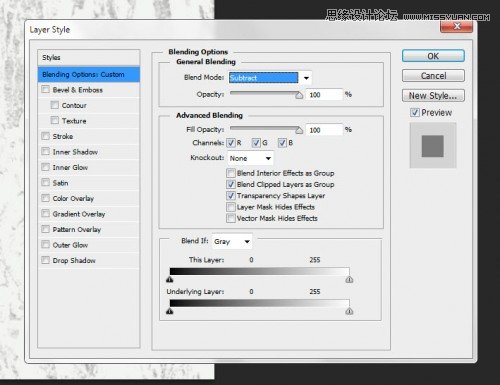Viewport: 500px width, 385px height.
Task: Click the Fill Opacity value field
Action: click(324, 130)
